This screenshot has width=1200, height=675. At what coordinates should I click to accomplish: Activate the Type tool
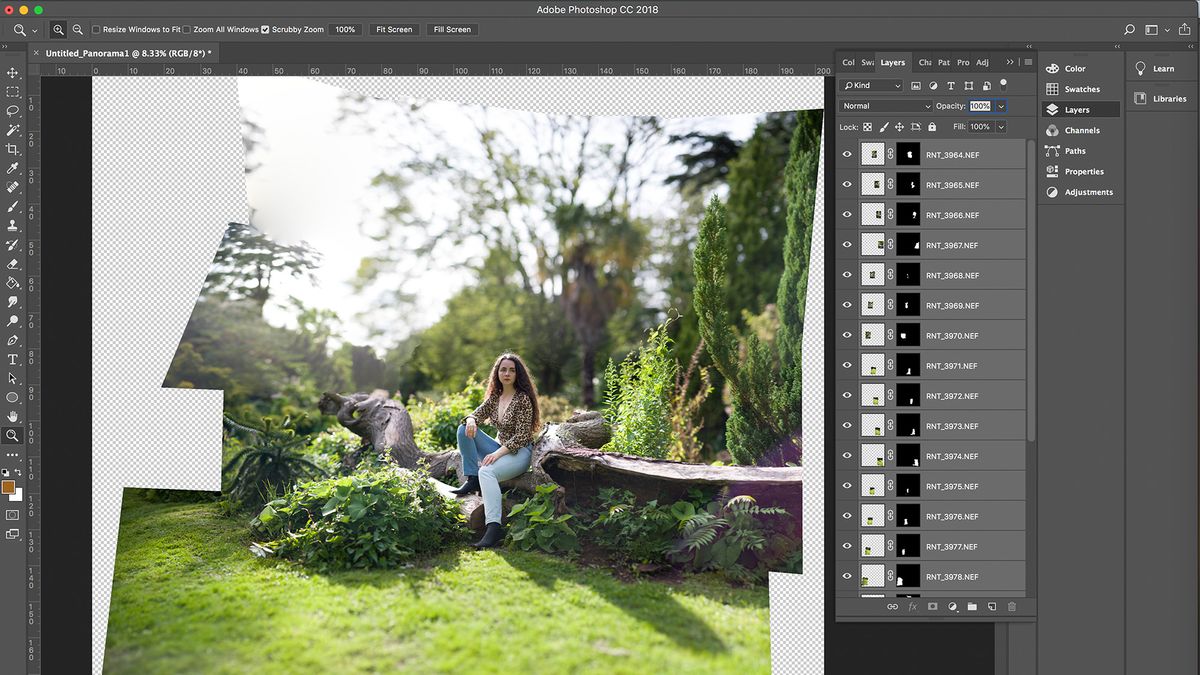coord(13,359)
